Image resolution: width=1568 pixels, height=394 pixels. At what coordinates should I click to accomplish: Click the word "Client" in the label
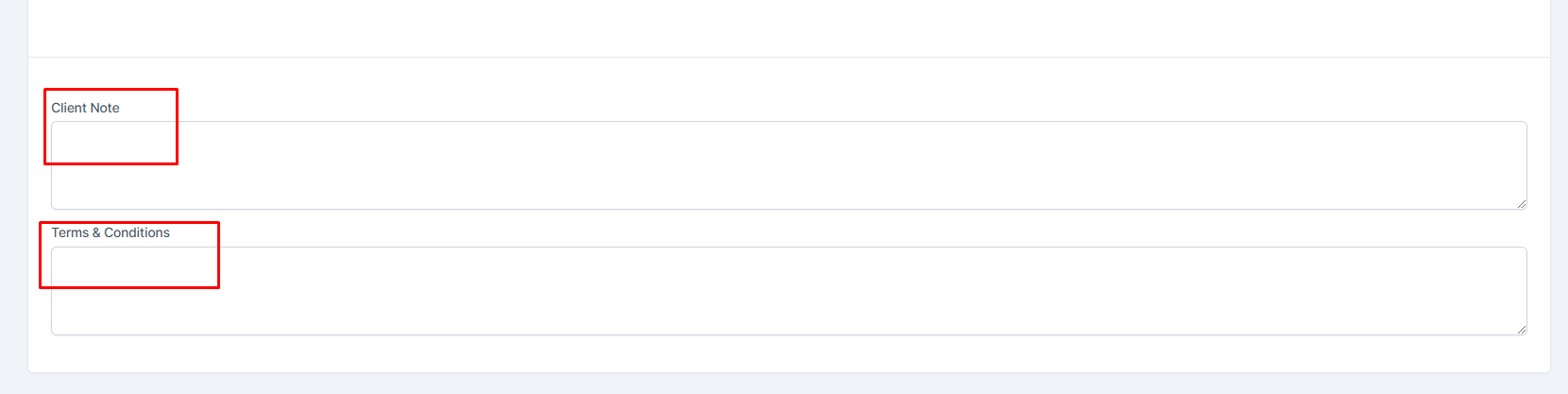coord(68,108)
